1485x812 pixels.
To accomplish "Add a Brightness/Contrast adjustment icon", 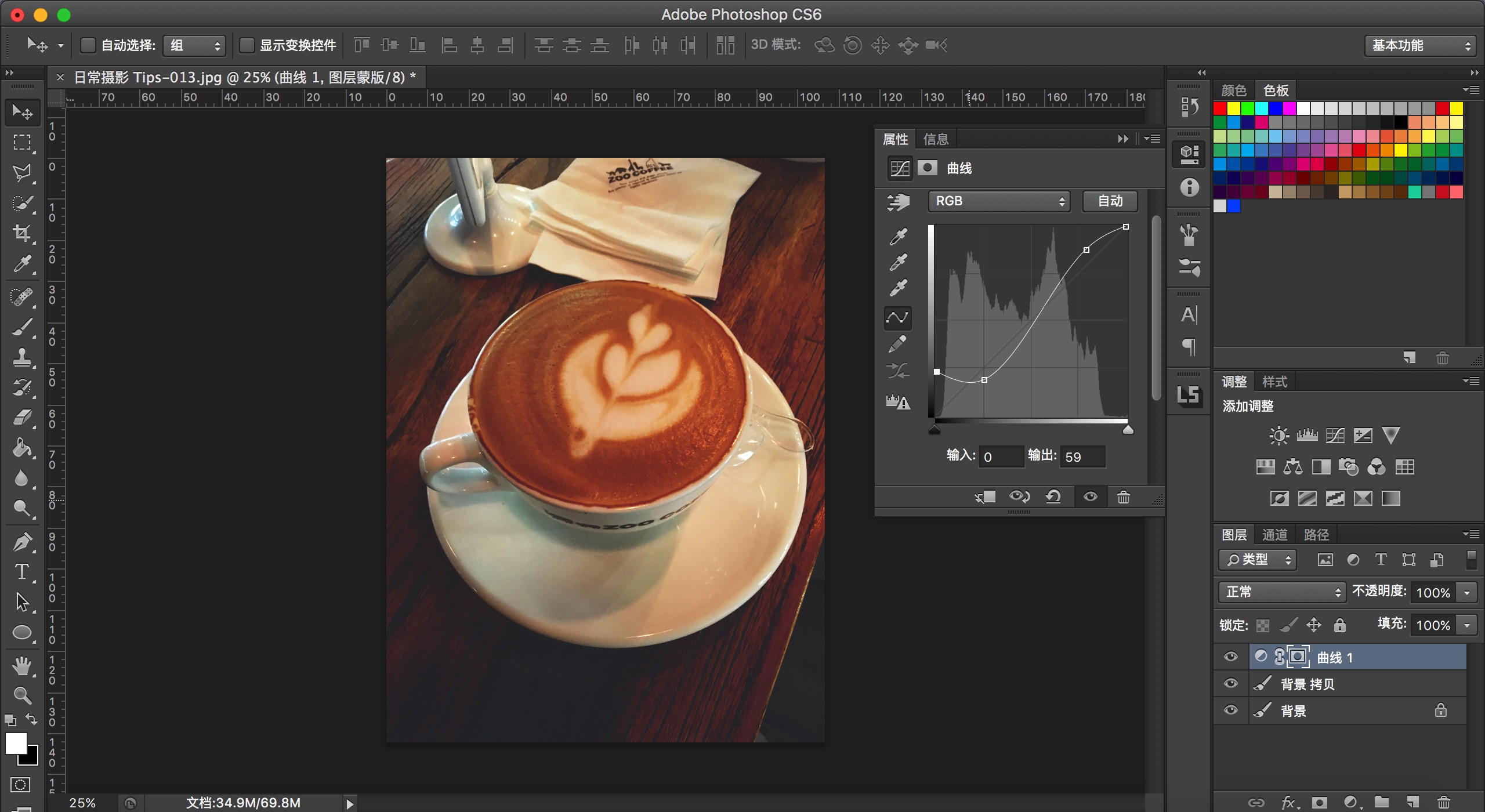I will [x=1278, y=435].
